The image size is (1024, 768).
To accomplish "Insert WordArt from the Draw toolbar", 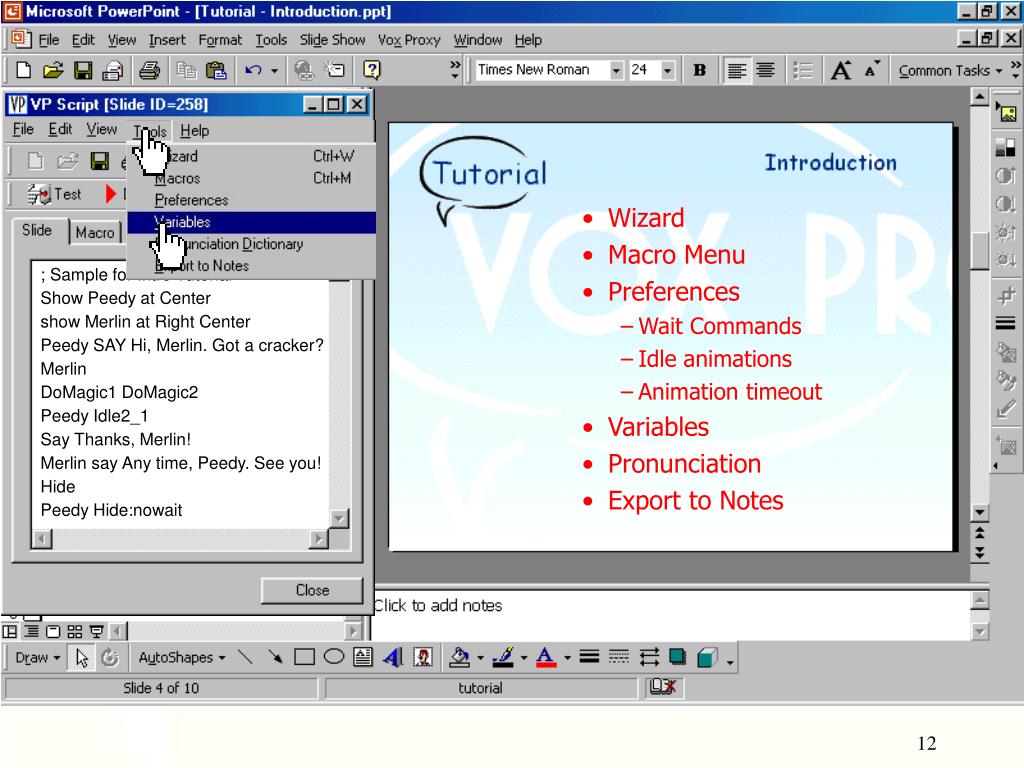I will 393,657.
